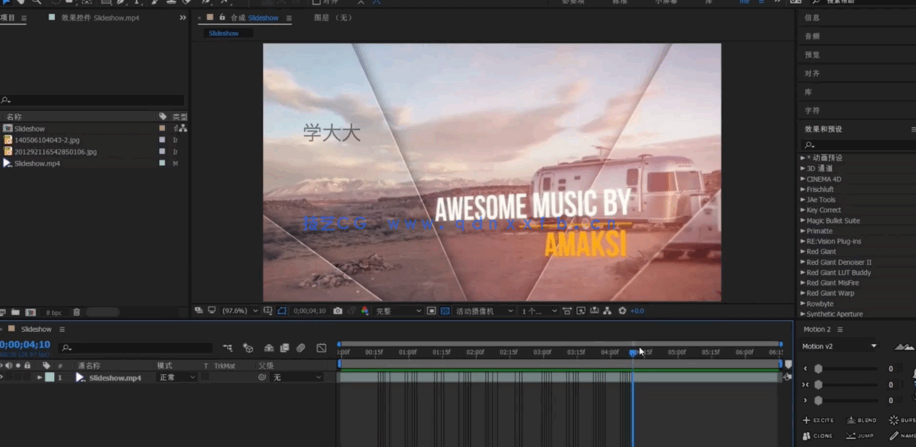Select Slideshow.mp4 in the Project panel
The height and width of the screenshot is (447, 916).
37,163
